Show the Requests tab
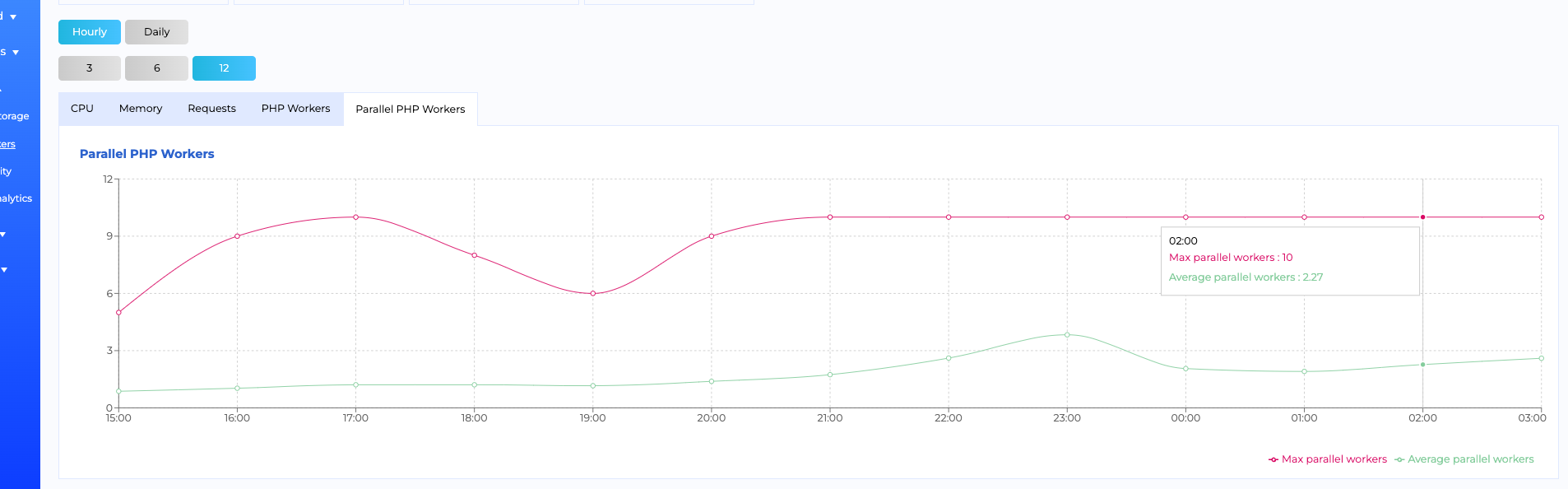The height and width of the screenshot is (489, 1568). coord(211,109)
